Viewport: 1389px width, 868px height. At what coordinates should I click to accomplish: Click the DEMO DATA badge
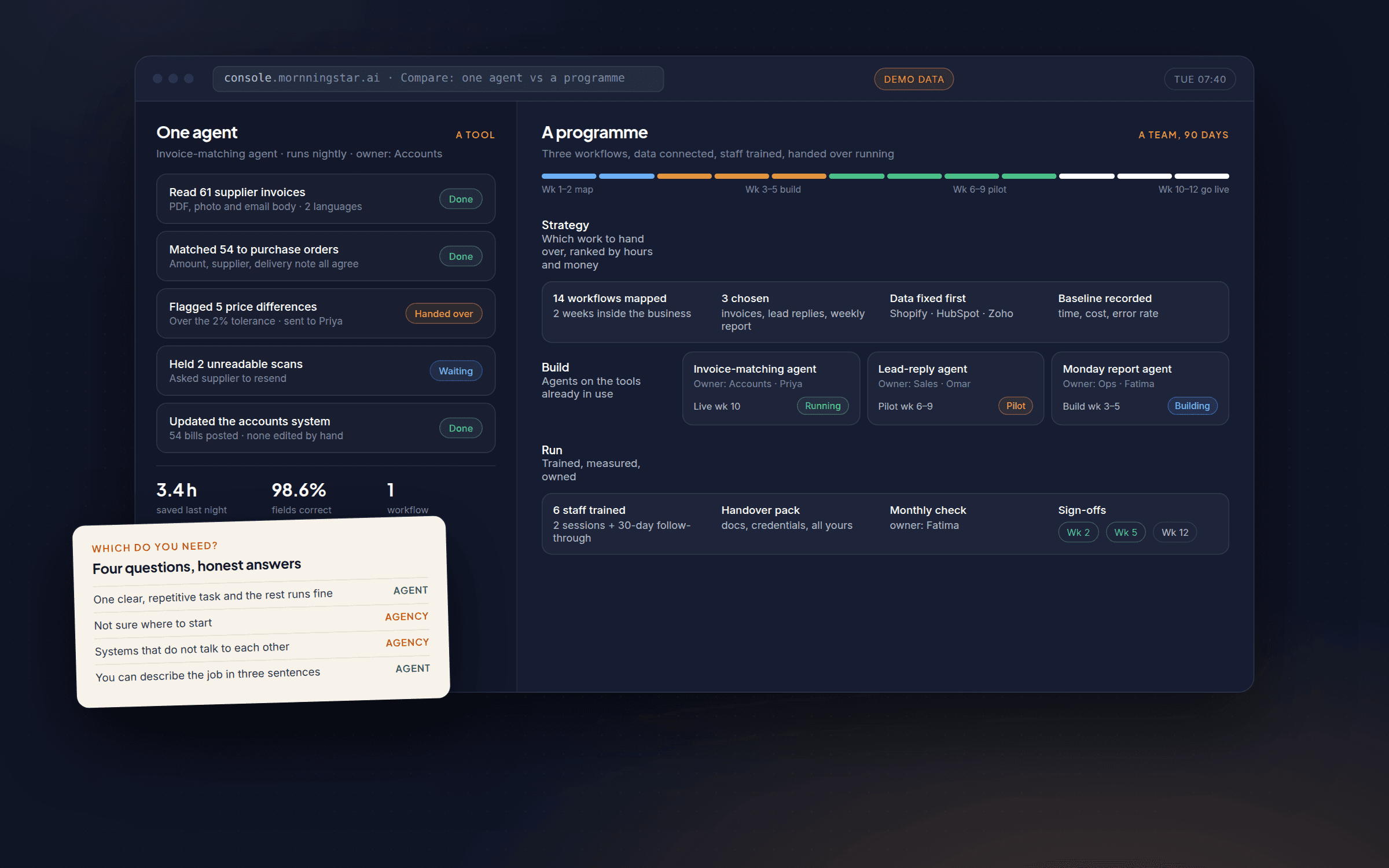tap(913, 79)
